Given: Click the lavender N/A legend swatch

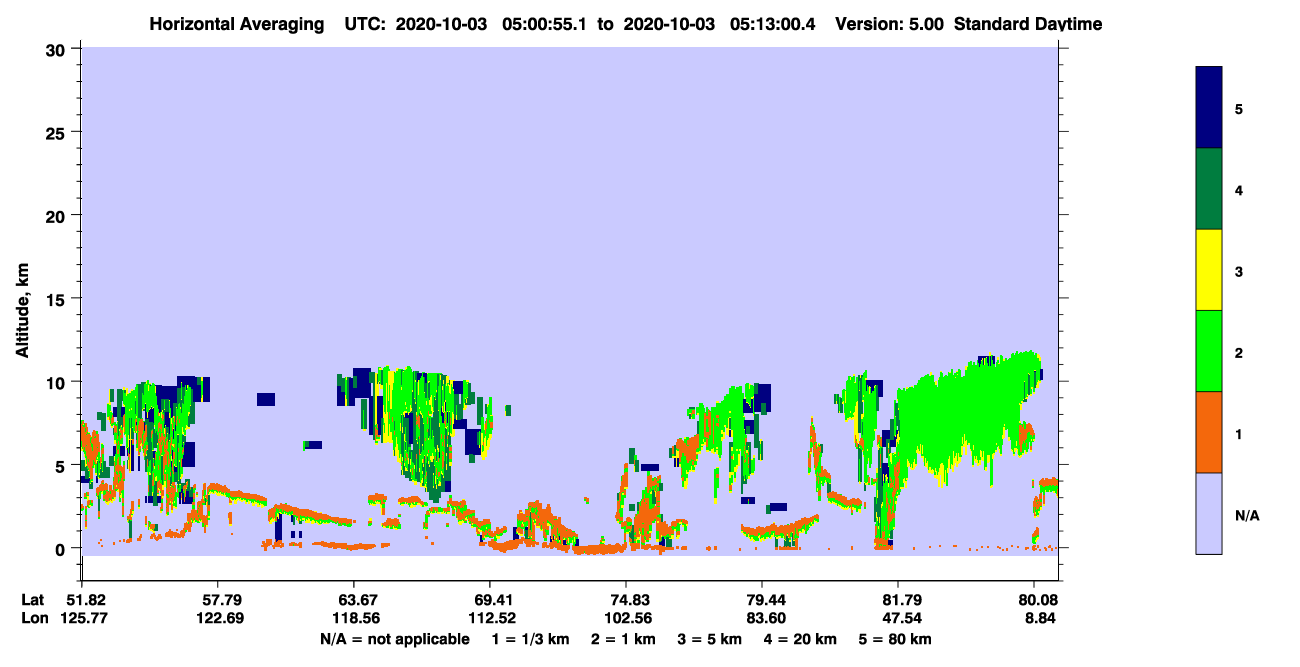Looking at the screenshot, I should tap(1209, 513).
